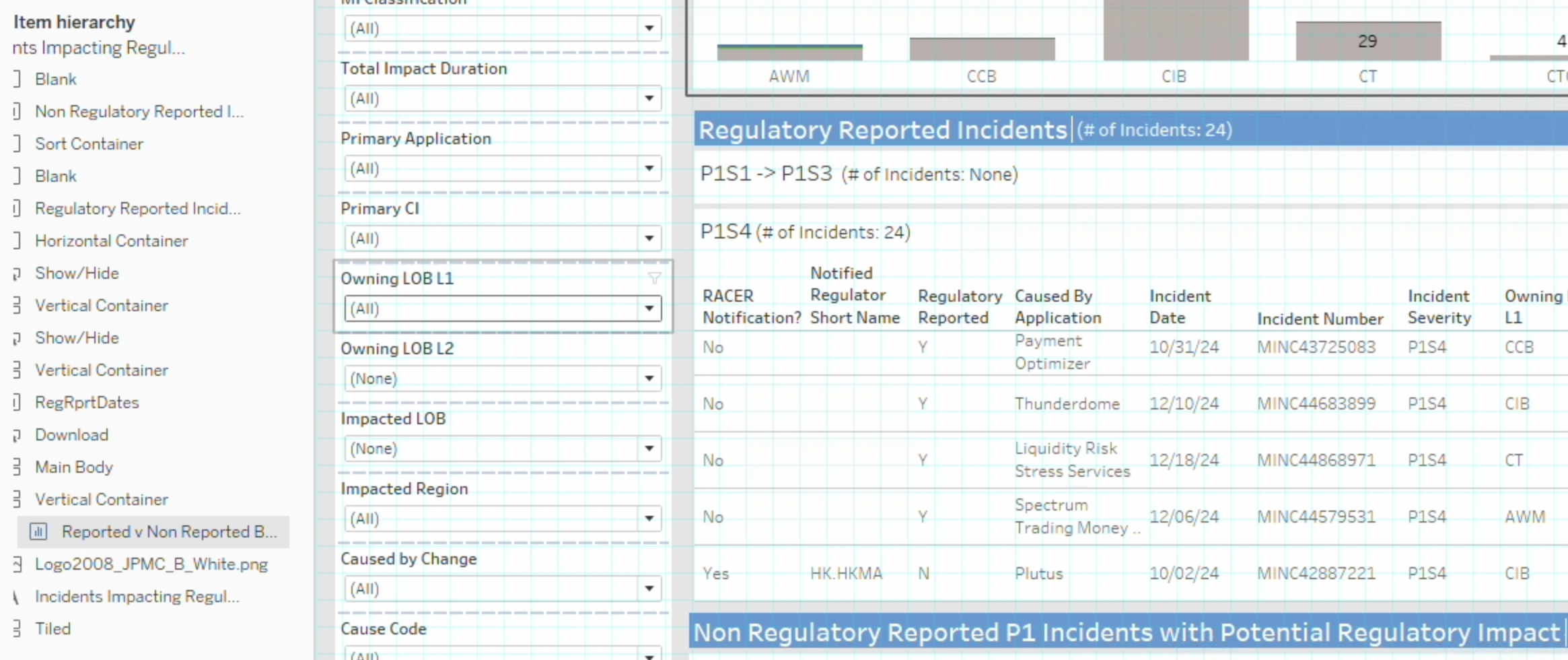The image size is (1568, 660).
Task: Select Sort Container in Item hierarchy
Action: (x=89, y=143)
